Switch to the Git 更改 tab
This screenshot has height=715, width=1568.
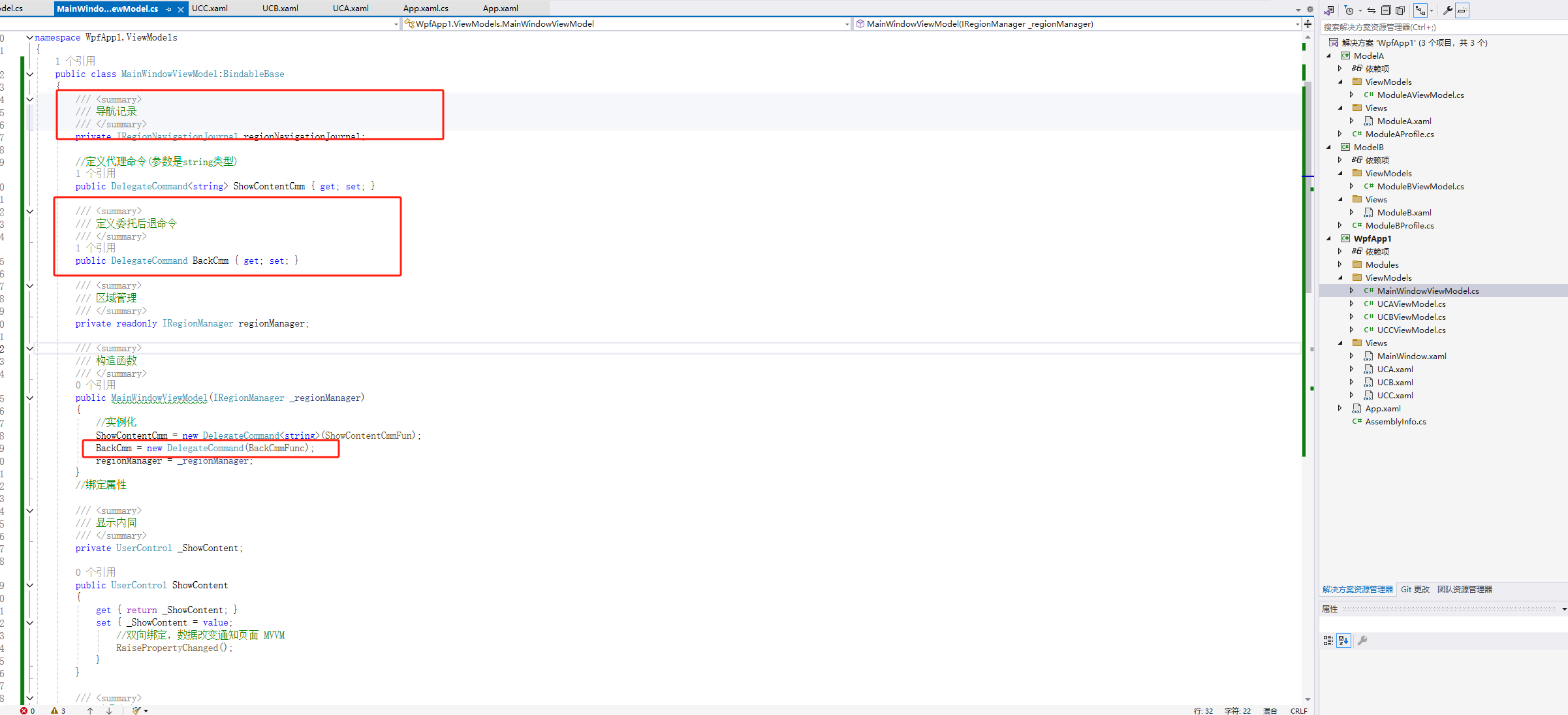click(1415, 589)
